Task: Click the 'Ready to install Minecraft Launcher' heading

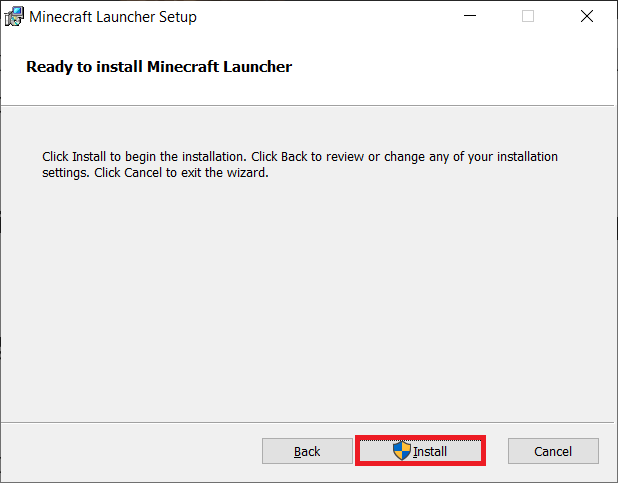Action: [x=159, y=67]
